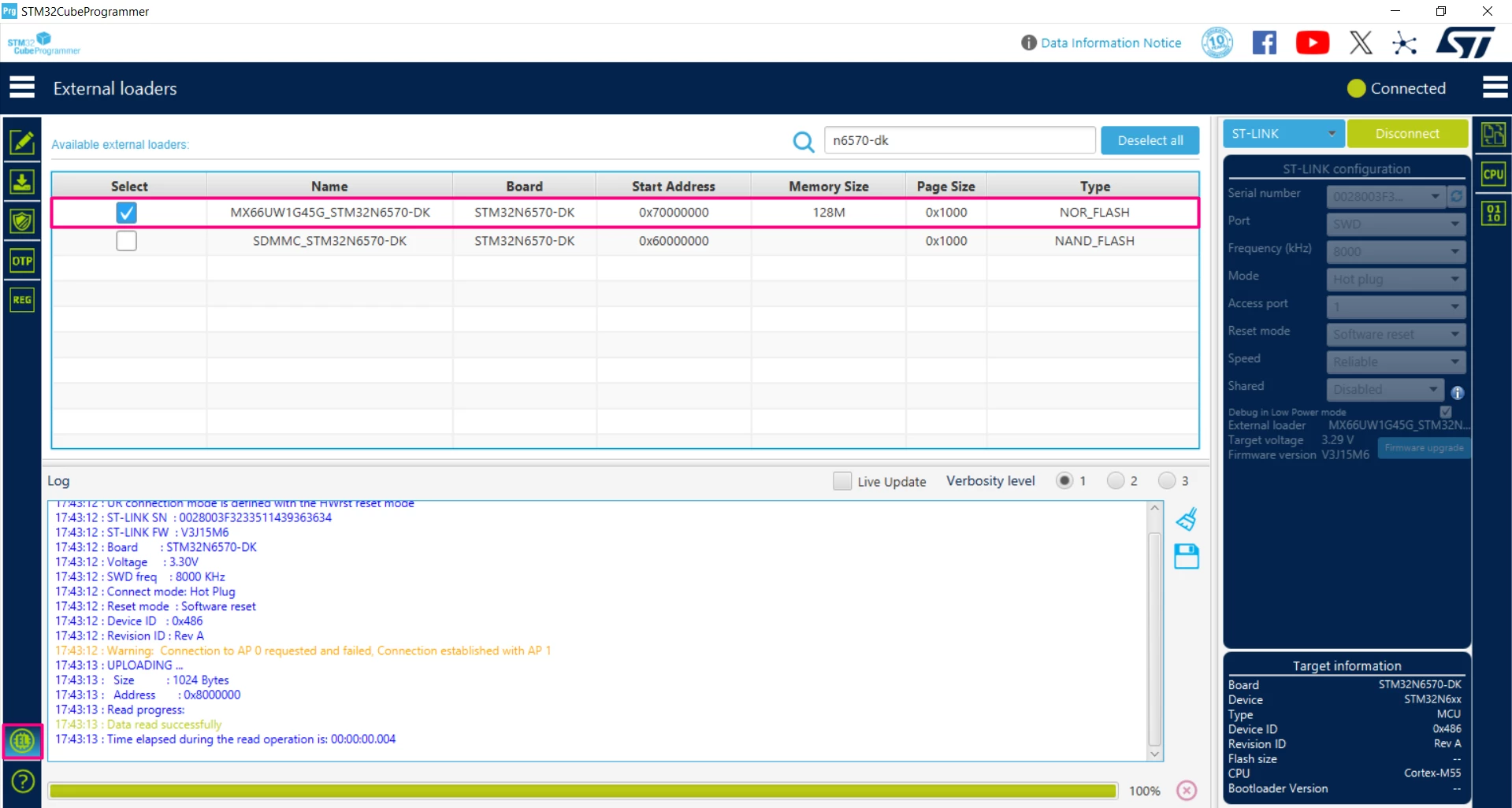Enable the Live Update checkbox

click(x=842, y=481)
